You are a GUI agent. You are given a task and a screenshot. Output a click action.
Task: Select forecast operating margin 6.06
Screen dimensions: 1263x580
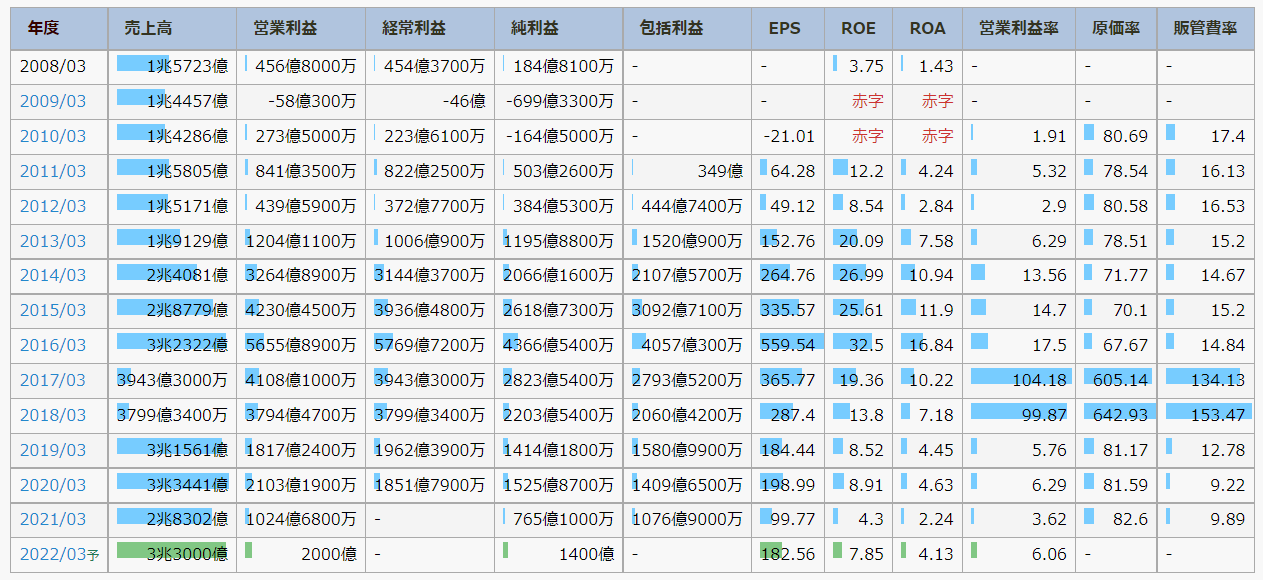click(1049, 554)
